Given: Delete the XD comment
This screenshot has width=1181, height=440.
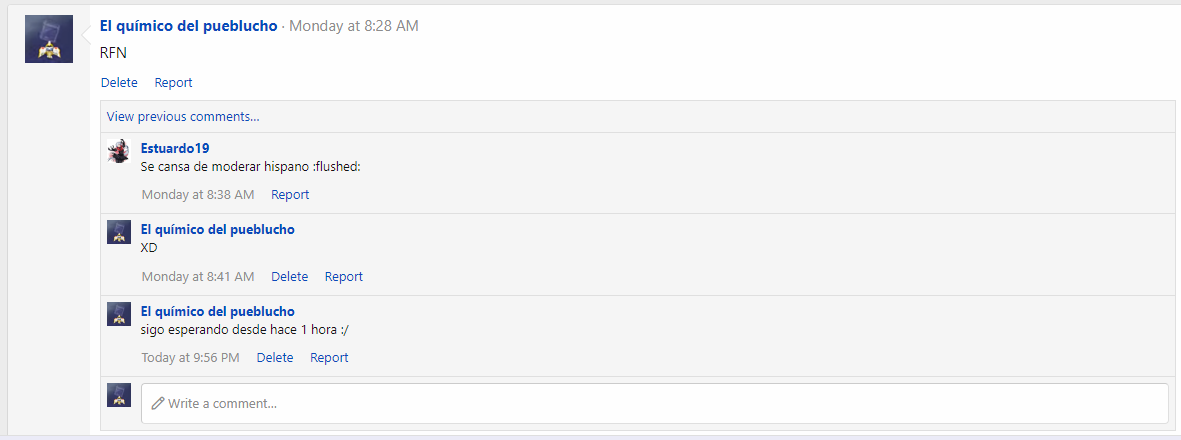Looking at the screenshot, I should (x=289, y=277).
